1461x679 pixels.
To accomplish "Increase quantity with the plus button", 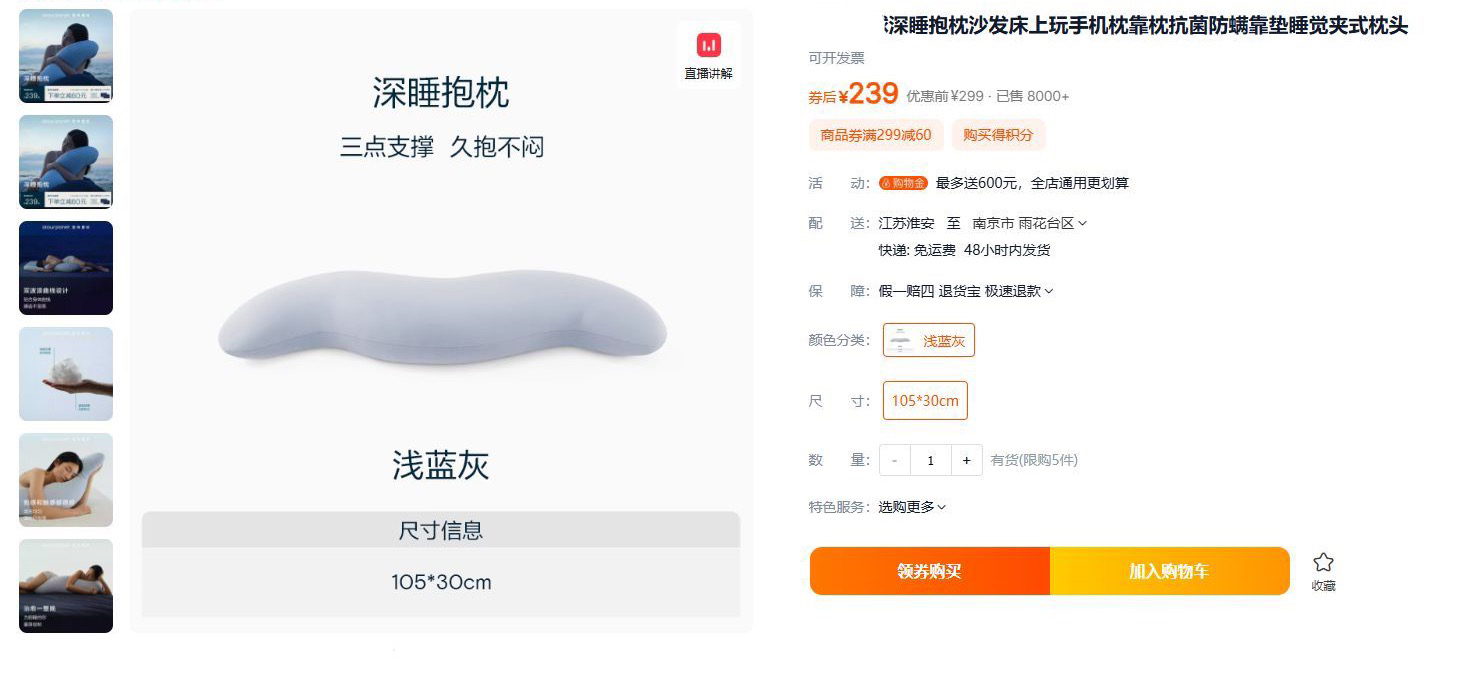I will click(966, 460).
